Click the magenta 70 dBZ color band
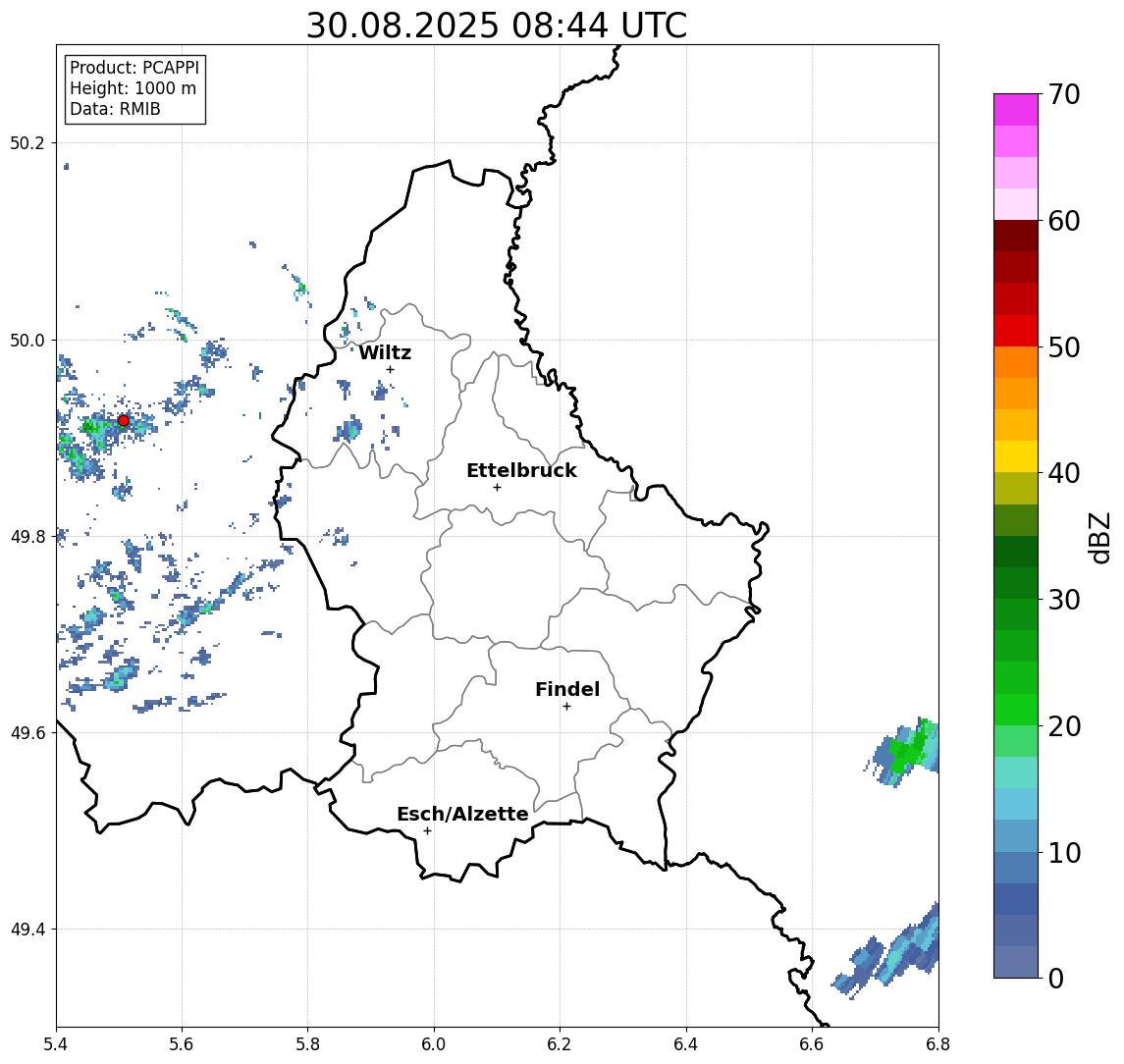The width and height of the screenshot is (1124, 1064). [1016, 110]
